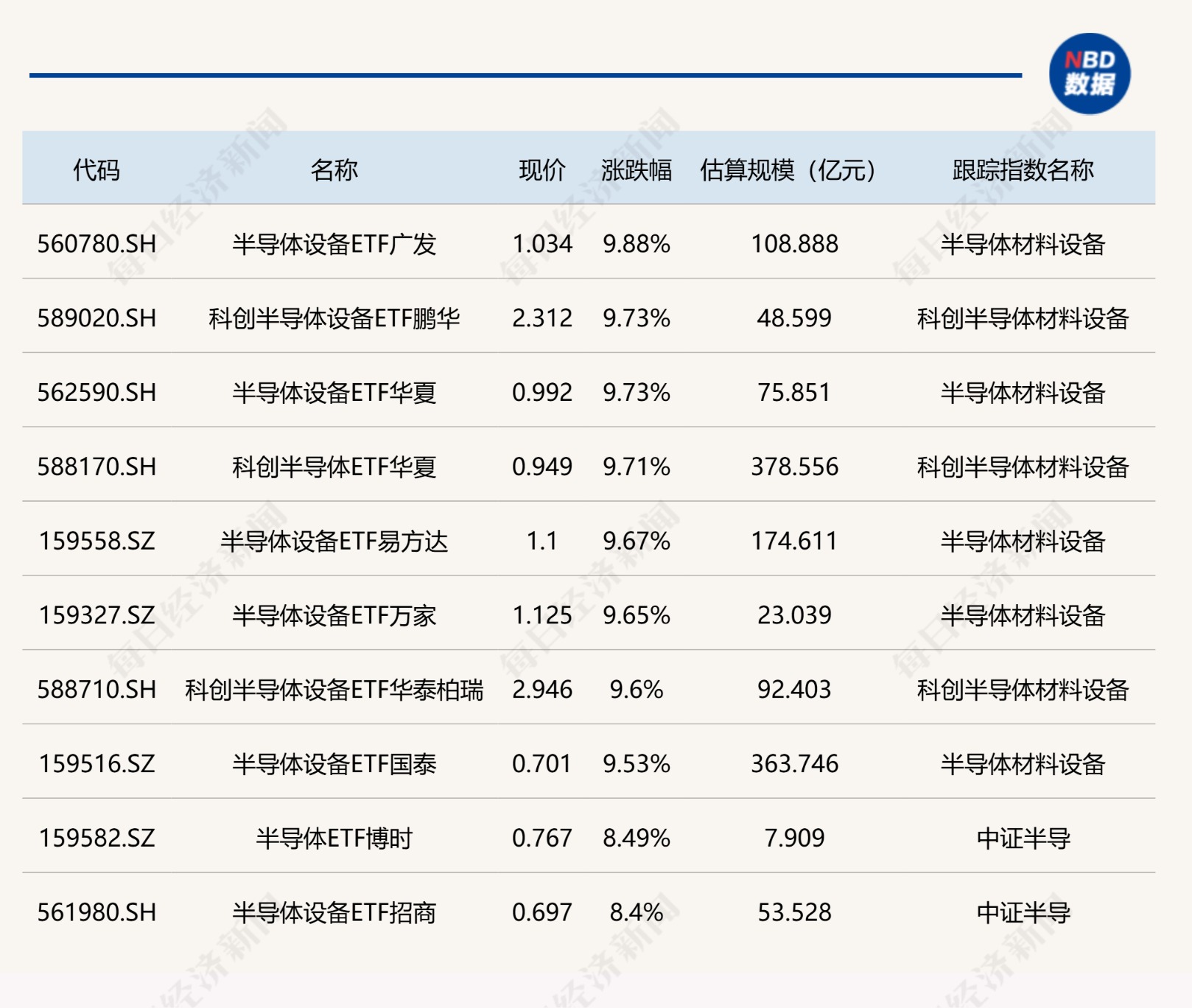The height and width of the screenshot is (1008, 1192).
Task: Click the 8.49% change value
Action: [637, 839]
